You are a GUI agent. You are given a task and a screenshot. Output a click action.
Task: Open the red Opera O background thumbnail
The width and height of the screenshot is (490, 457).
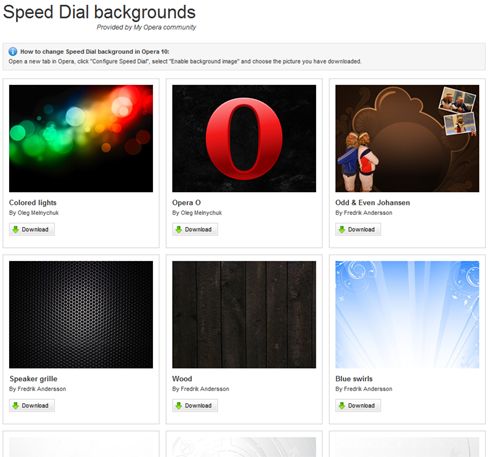[x=244, y=138]
